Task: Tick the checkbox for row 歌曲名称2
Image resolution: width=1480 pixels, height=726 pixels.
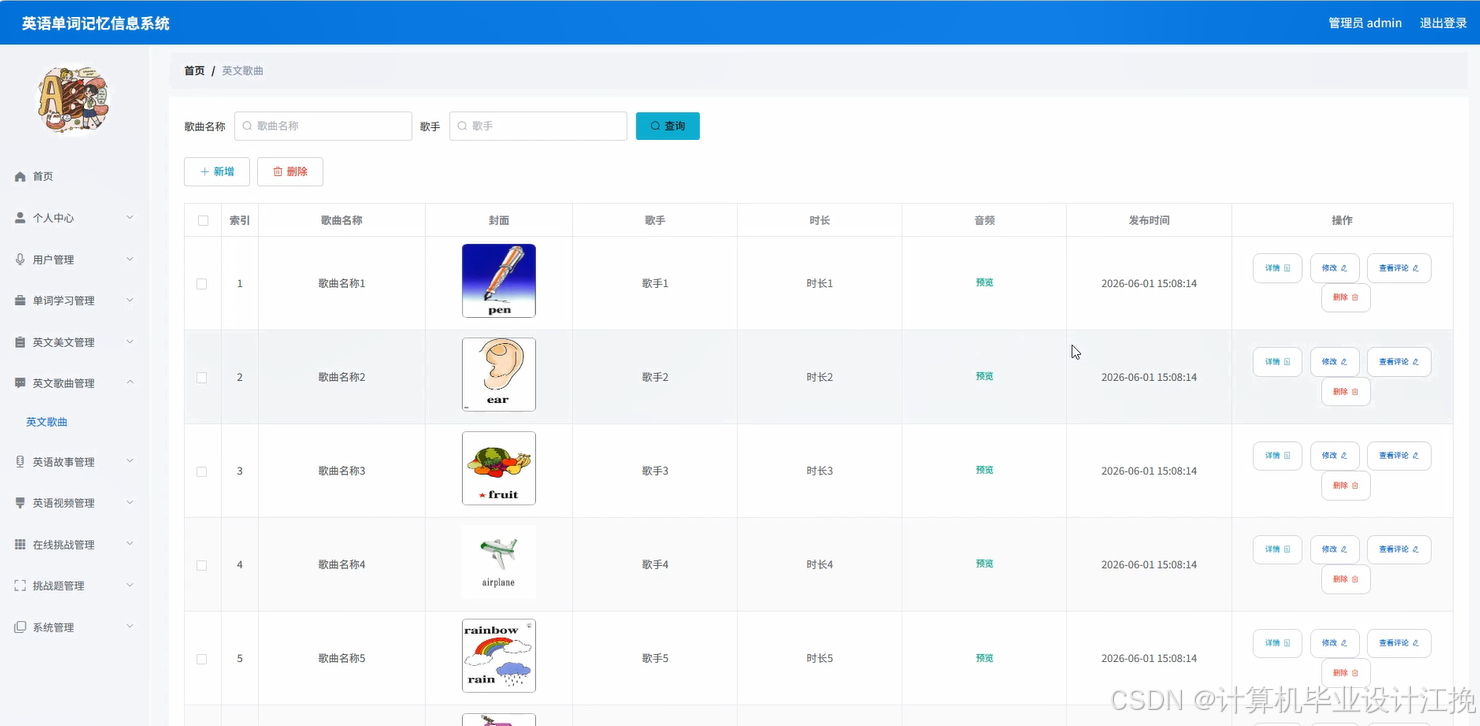Action: pos(202,378)
